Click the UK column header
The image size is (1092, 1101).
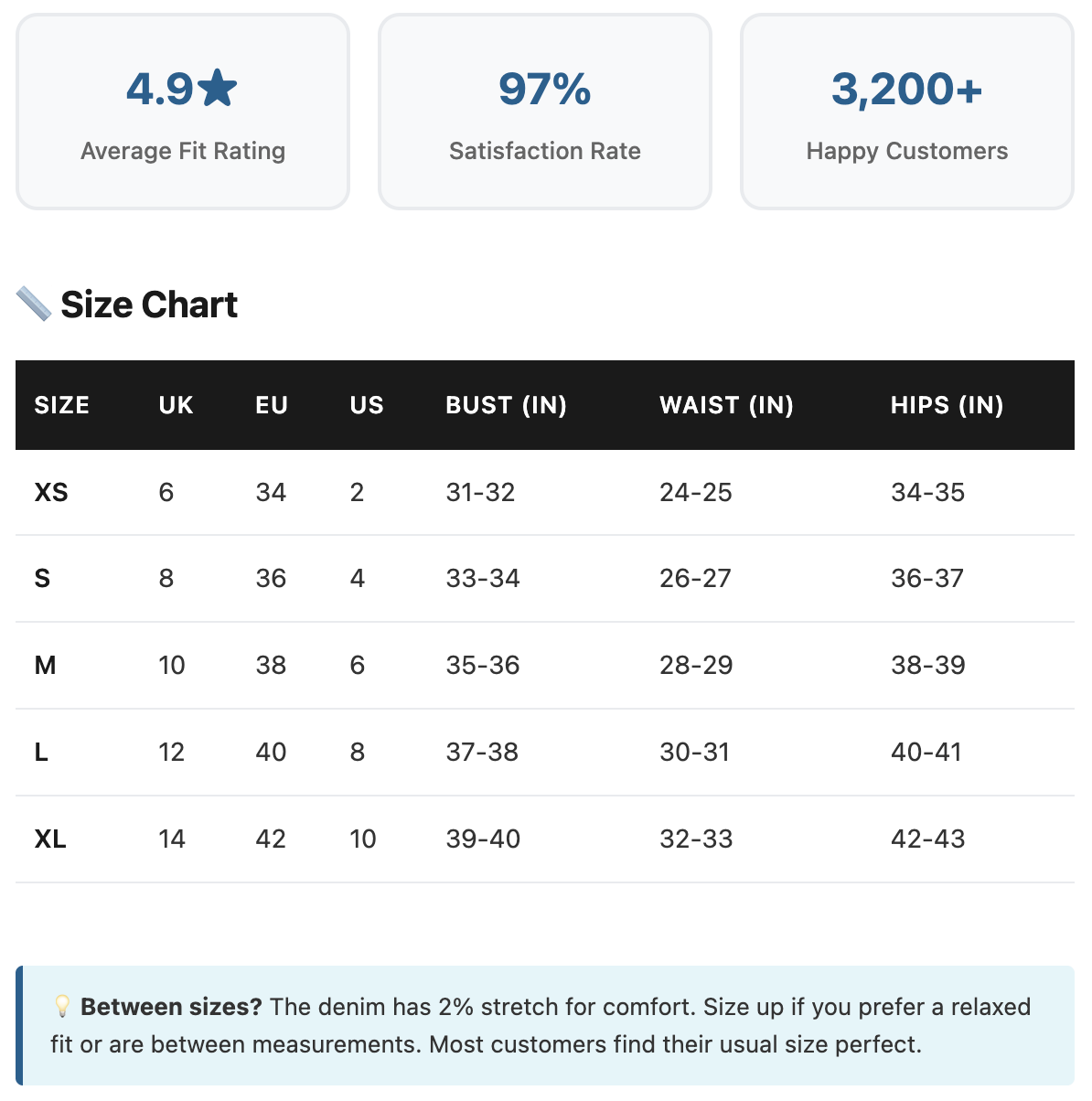pos(176,405)
